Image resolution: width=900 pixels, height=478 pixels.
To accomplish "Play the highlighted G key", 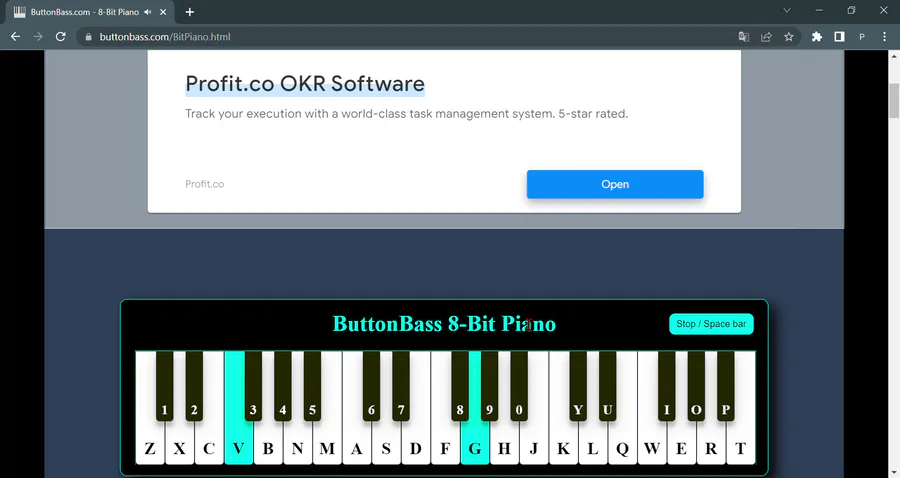I will coord(475,449).
